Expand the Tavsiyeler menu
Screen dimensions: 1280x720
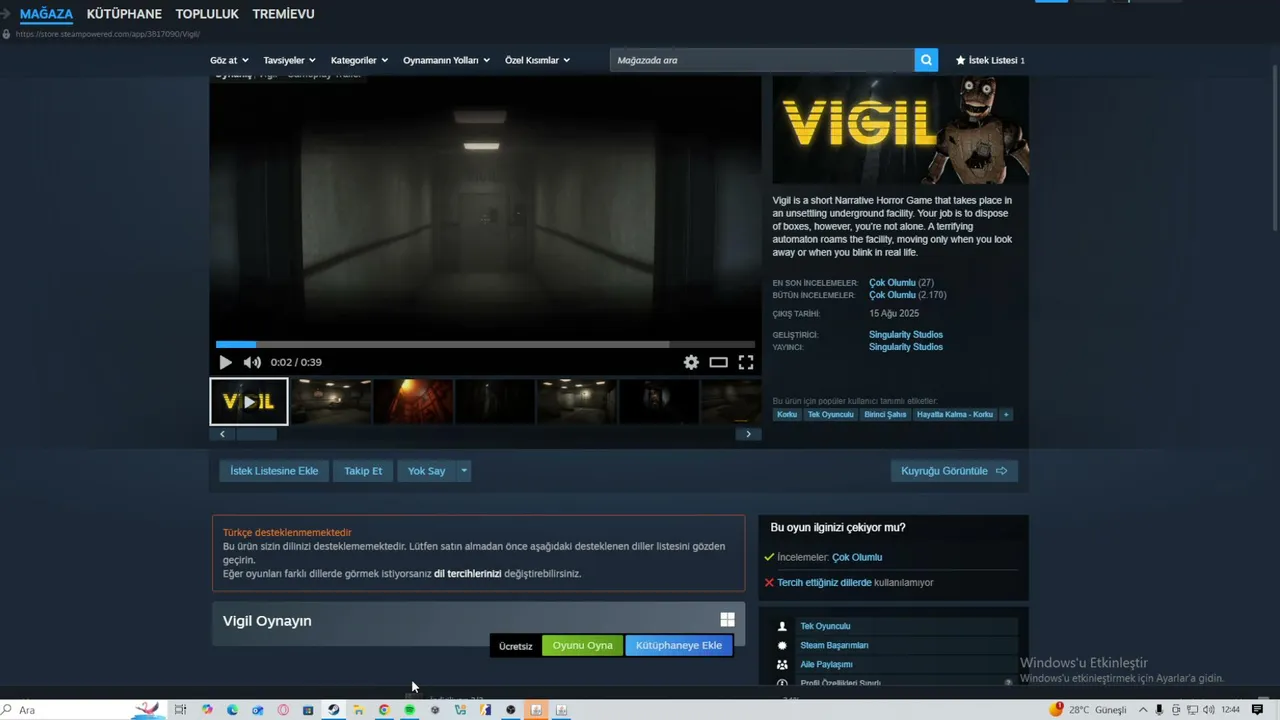point(290,60)
